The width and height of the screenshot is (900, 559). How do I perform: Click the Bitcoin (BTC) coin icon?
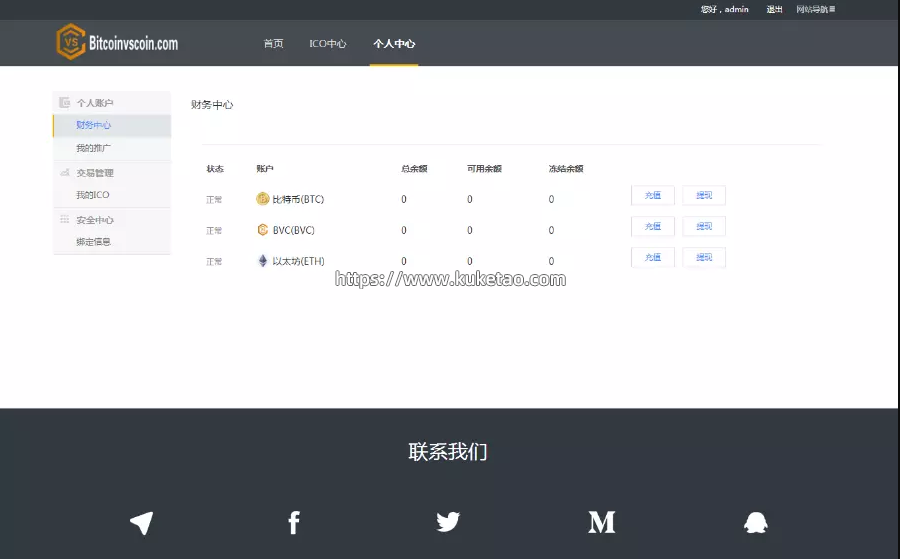tap(262, 199)
